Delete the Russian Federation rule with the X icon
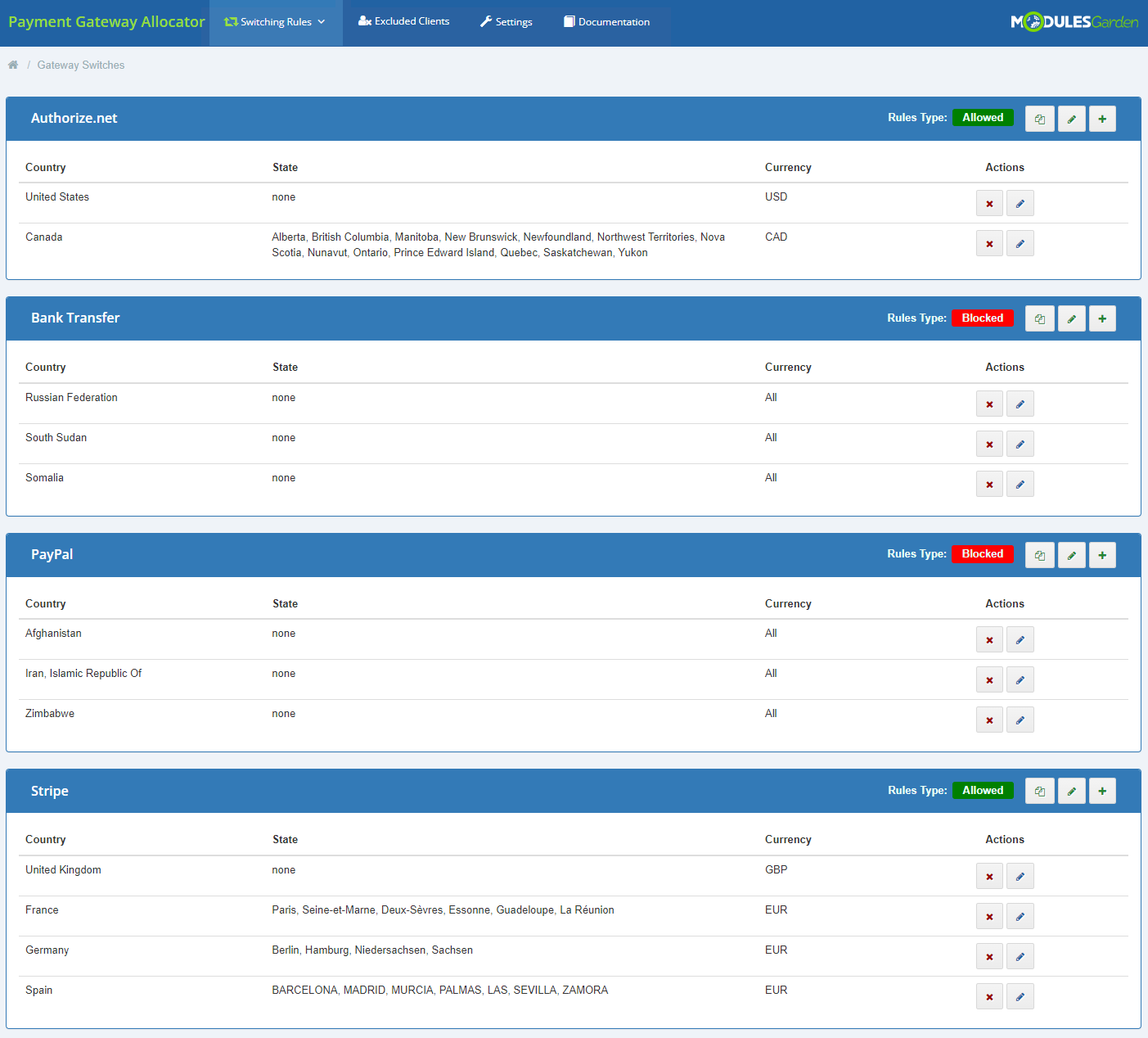Image resolution: width=1148 pixels, height=1038 pixels. point(989,404)
